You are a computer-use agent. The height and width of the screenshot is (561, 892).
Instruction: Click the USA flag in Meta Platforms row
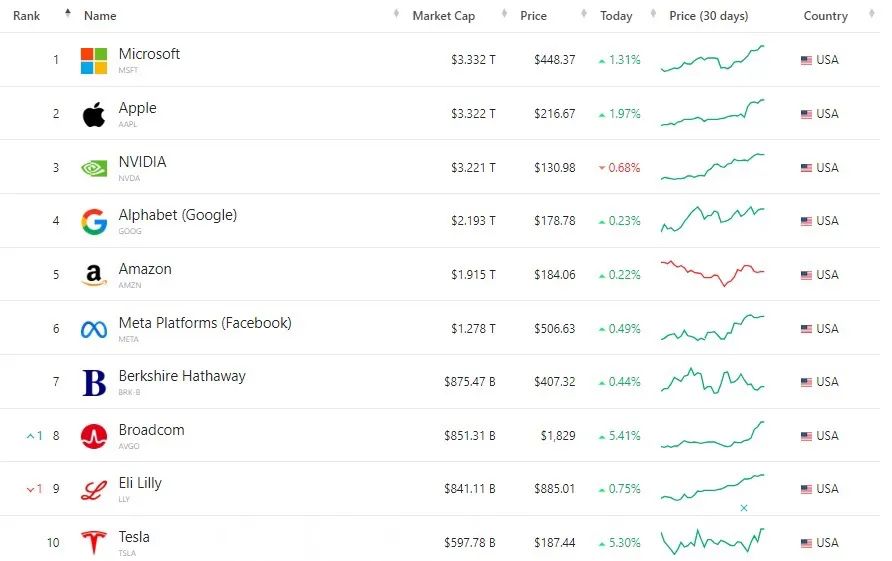tap(806, 329)
